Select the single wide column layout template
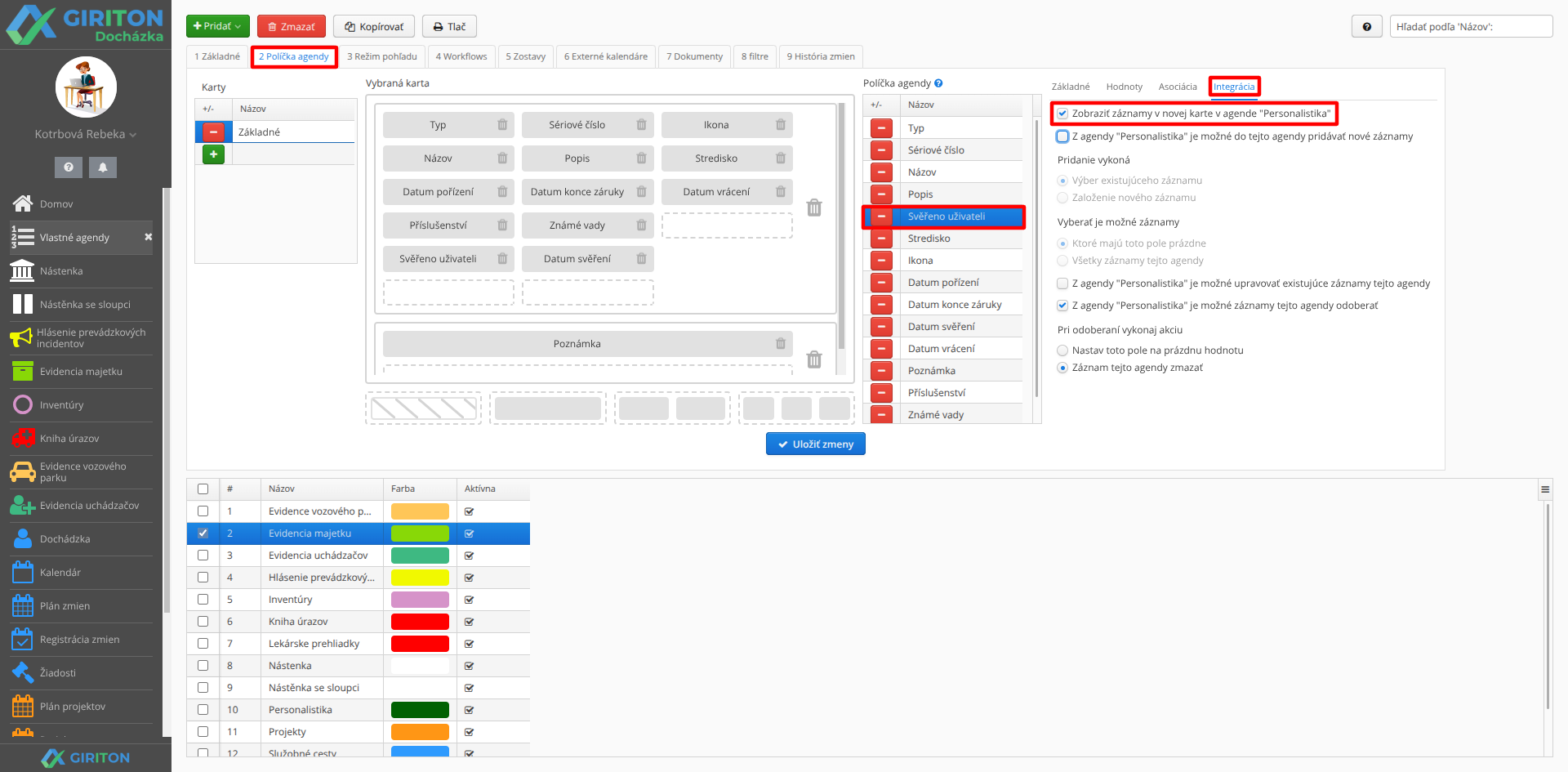This screenshot has width=1568, height=772. click(x=547, y=408)
